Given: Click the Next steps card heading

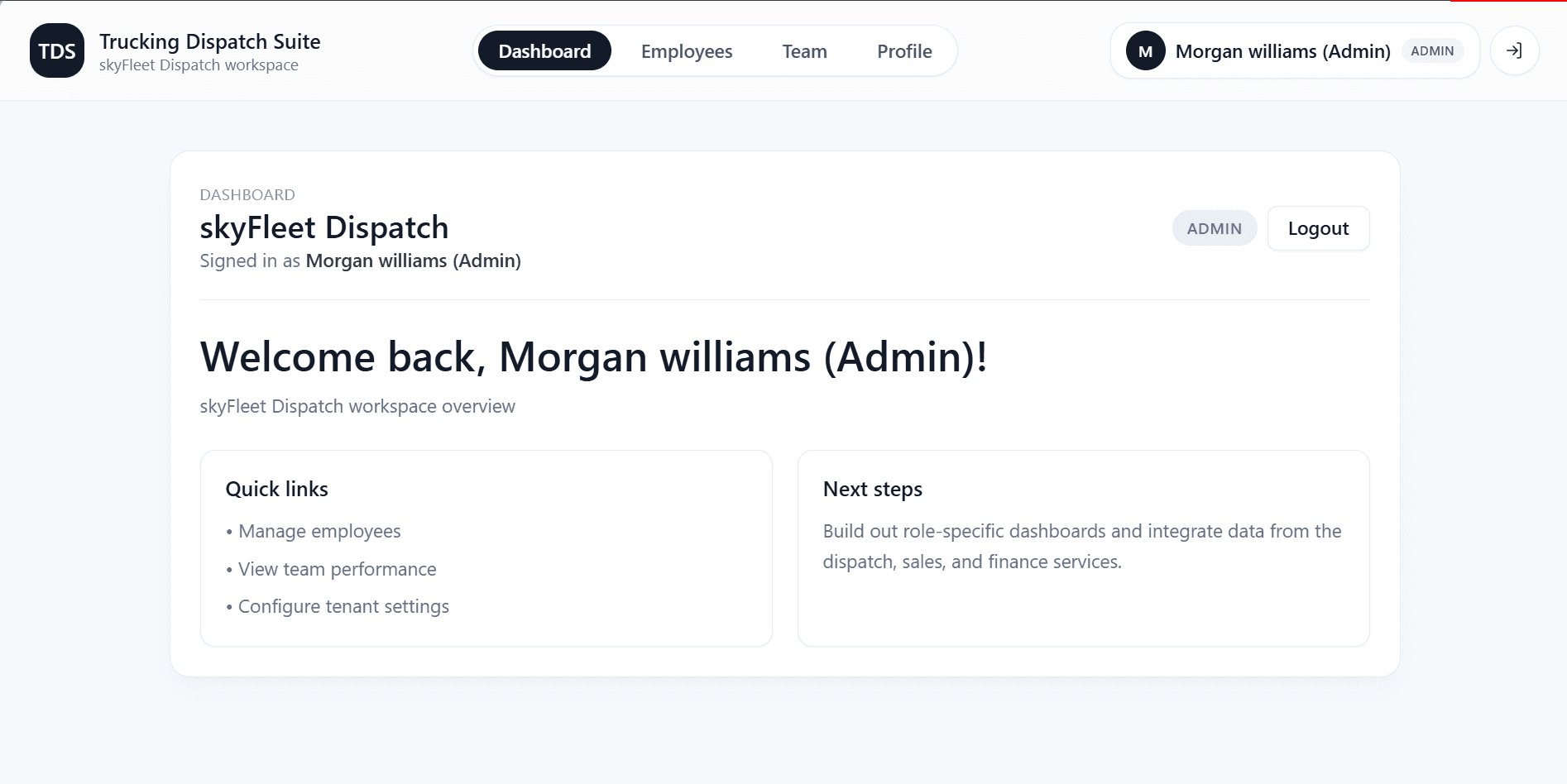Looking at the screenshot, I should 872,489.
